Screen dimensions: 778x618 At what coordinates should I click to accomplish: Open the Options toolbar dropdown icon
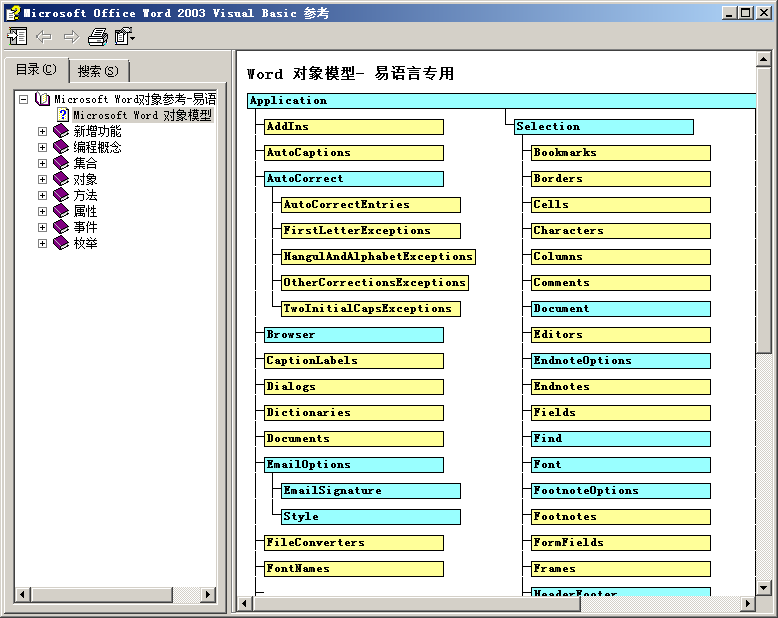point(125,37)
